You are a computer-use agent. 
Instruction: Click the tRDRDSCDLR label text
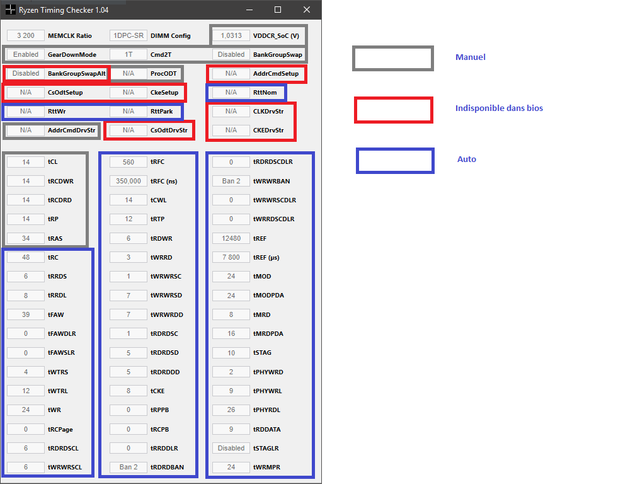273,162
